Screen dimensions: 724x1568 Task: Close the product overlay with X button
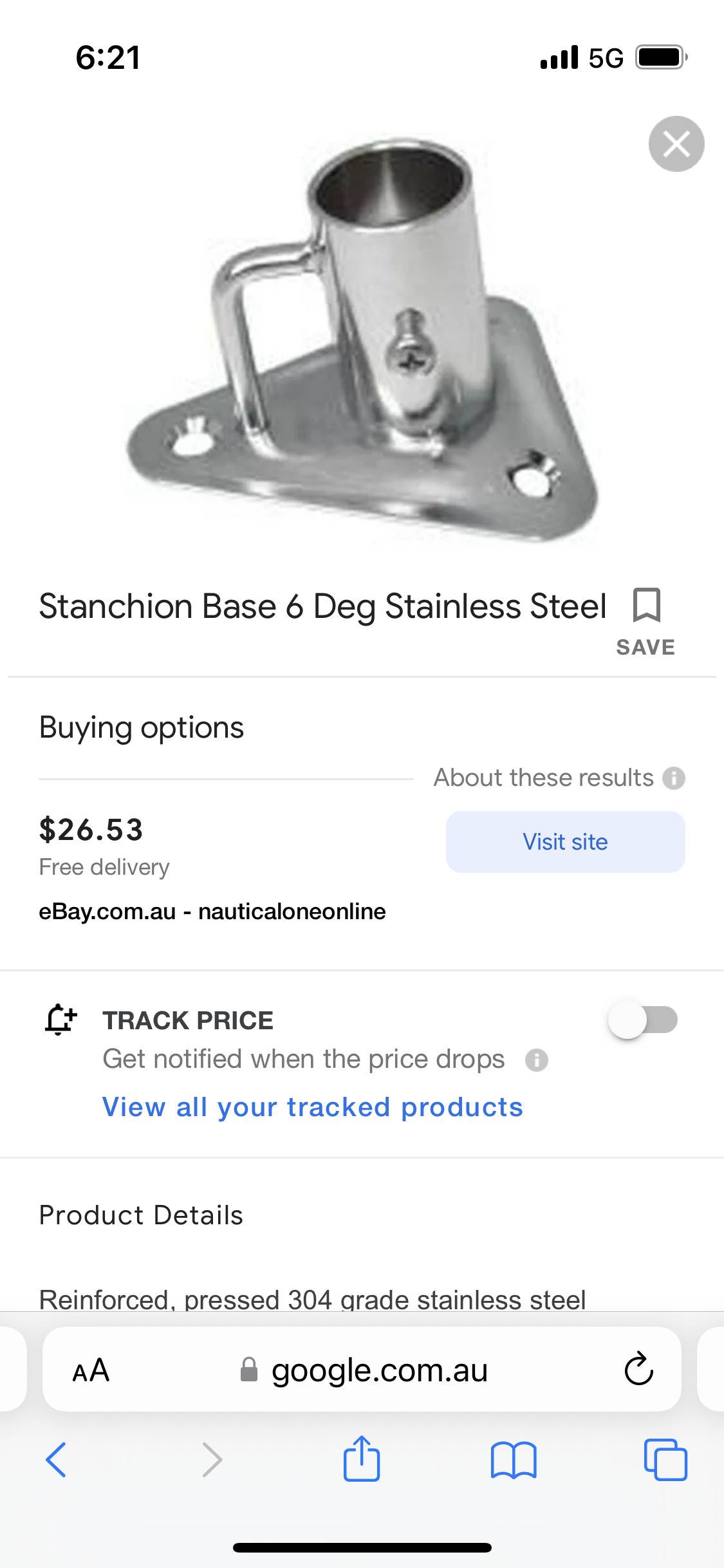click(676, 144)
